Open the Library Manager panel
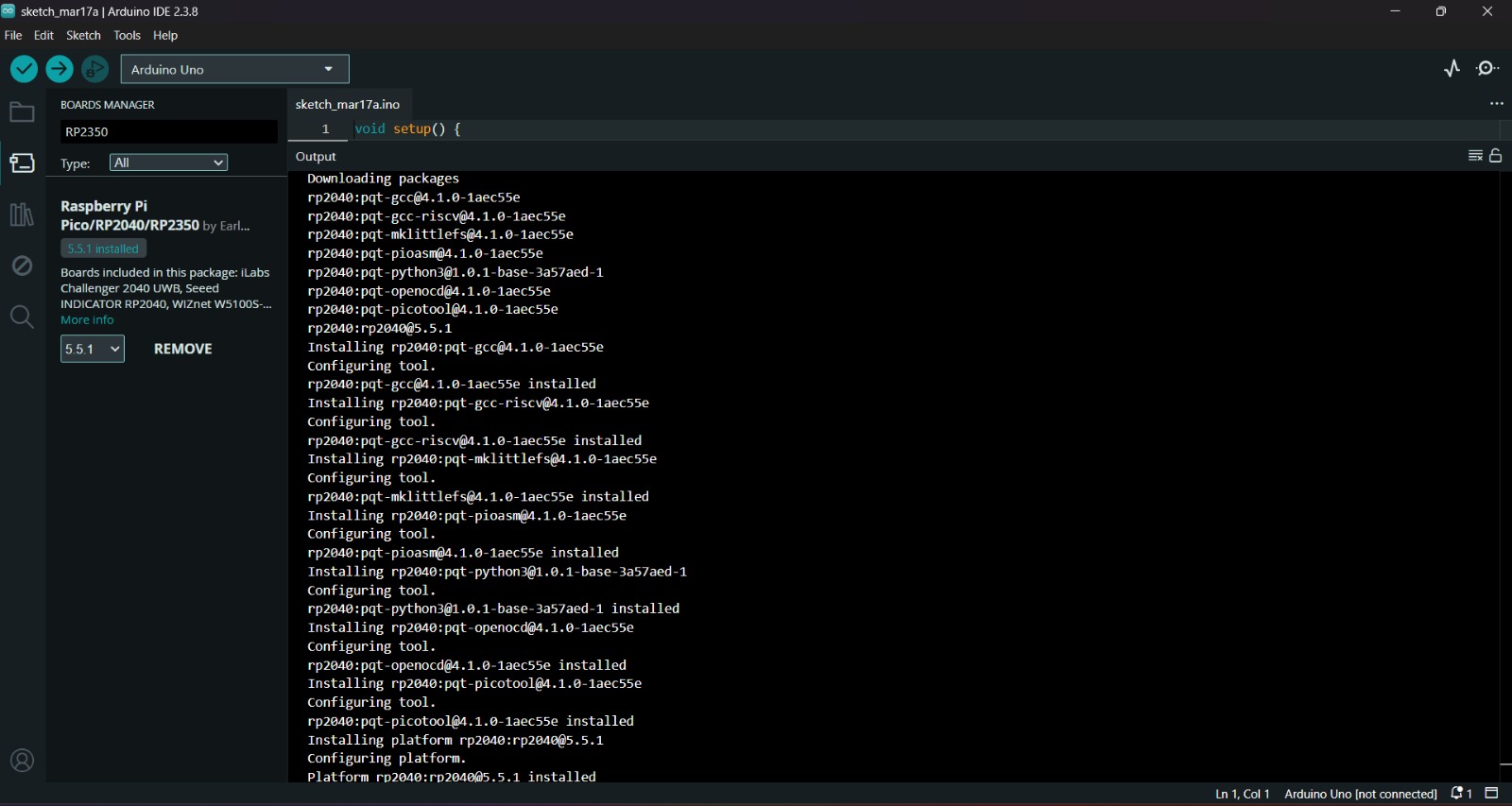The height and width of the screenshot is (806, 1512). tap(22, 214)
